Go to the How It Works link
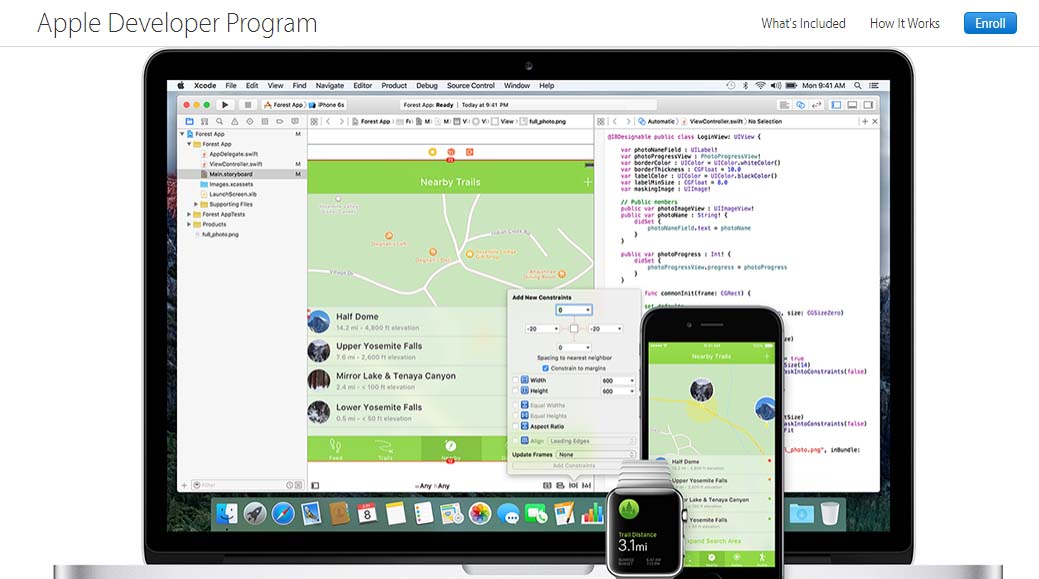 pos(904,23)
